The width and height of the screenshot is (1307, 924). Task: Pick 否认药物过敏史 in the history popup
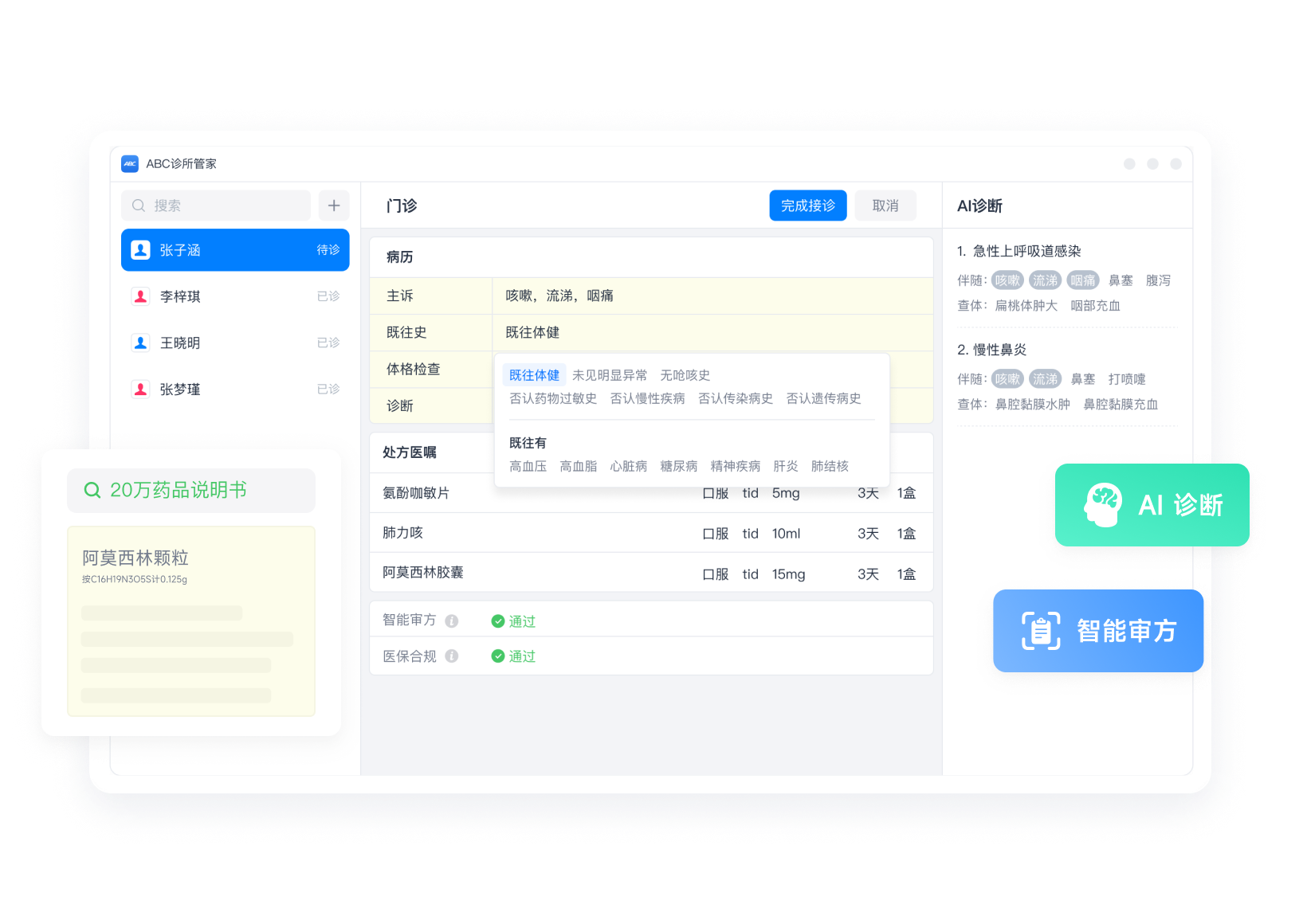[x=553, y=398]
